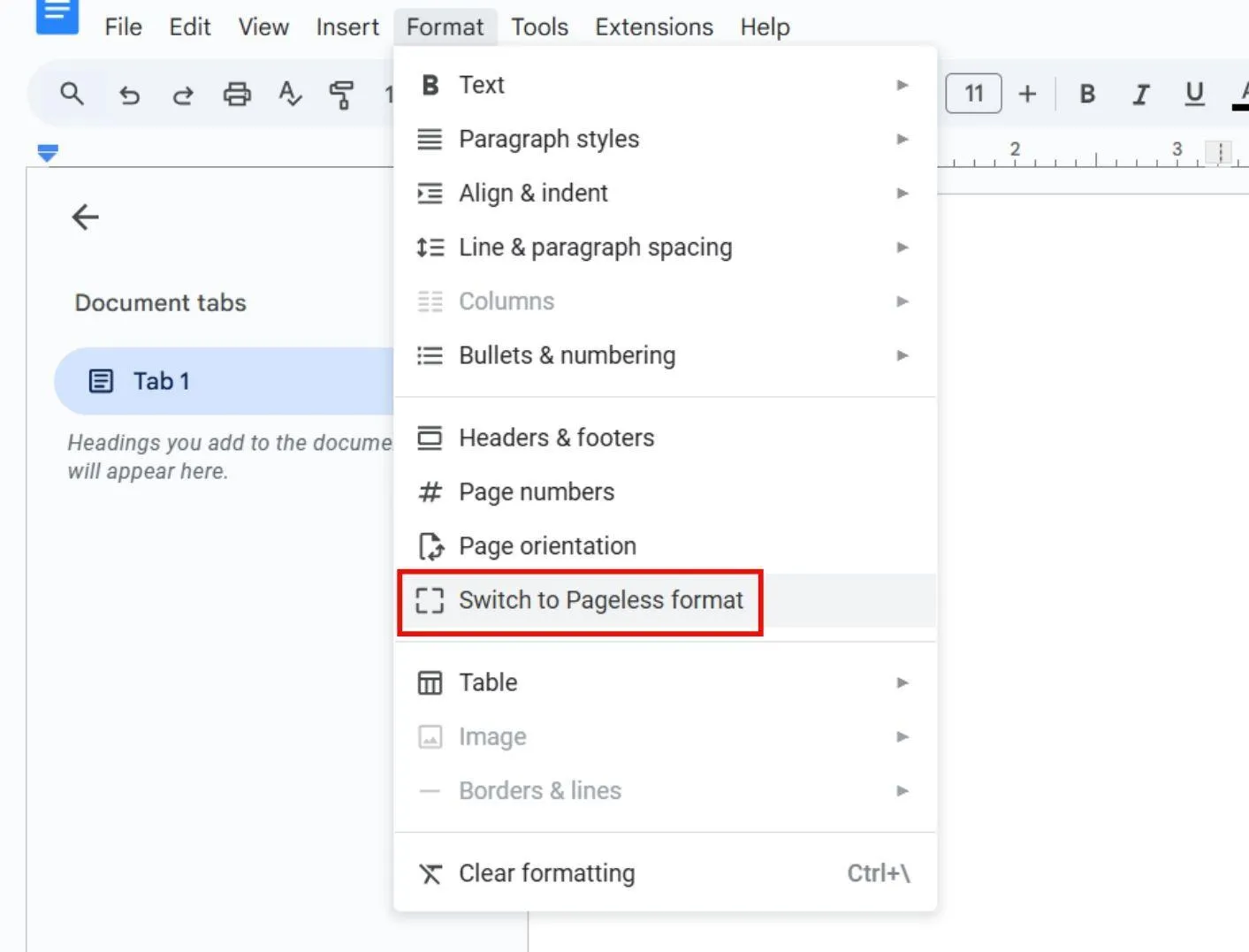This screenshot has width=1249, height=952.
Task: Select Clear formatting option
Action: tap(665, 873)
